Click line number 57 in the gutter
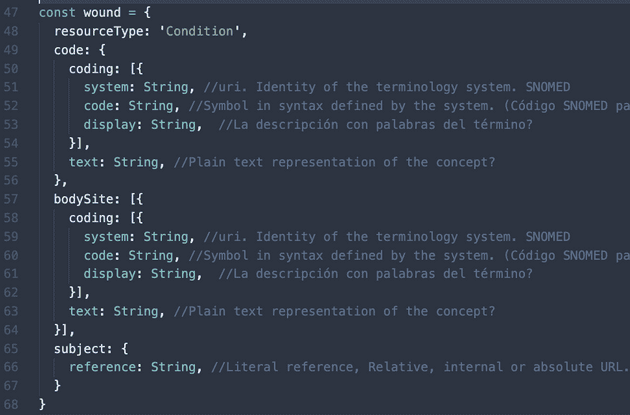 (x=11, y=199)
